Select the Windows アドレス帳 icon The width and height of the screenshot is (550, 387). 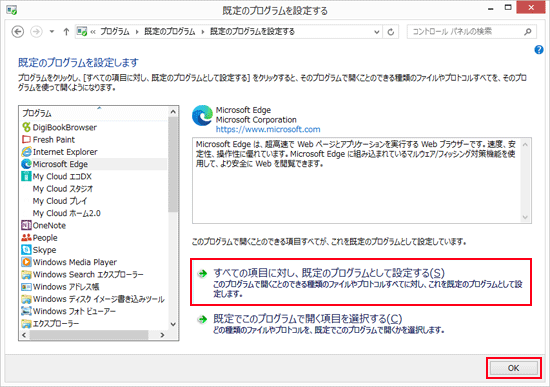(26, 287)
